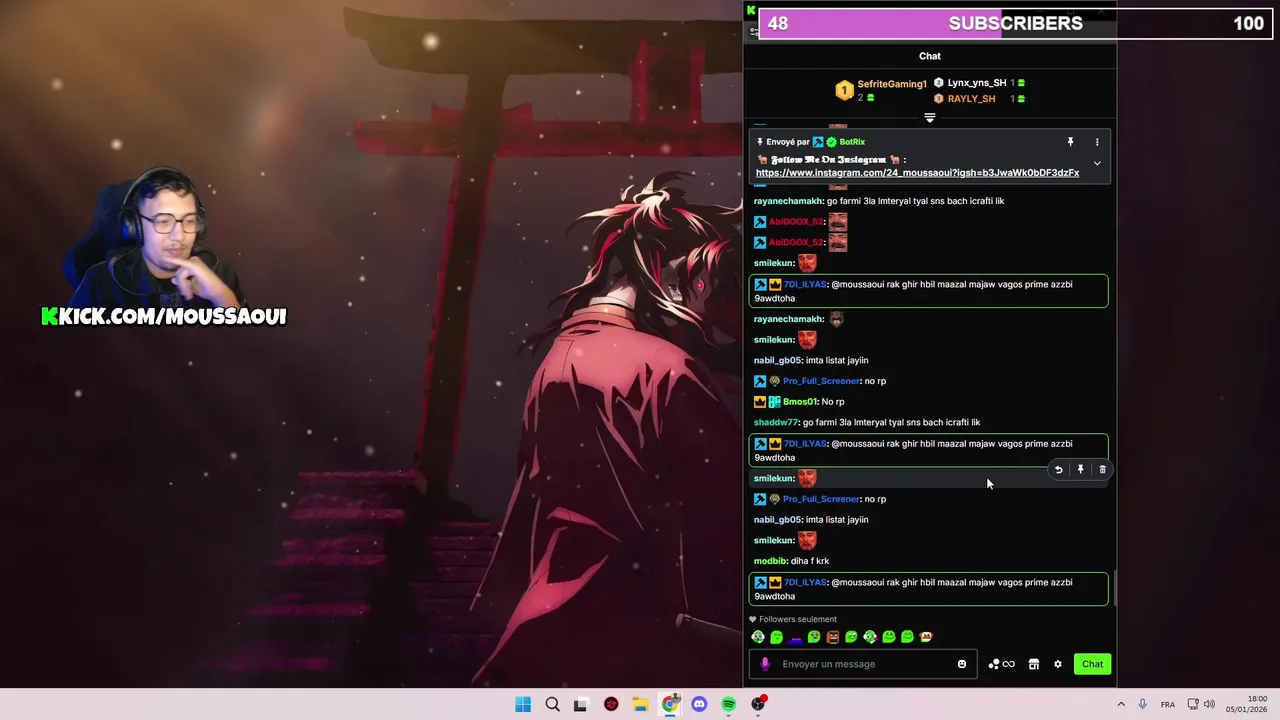Screen dimensions: 1280x720
Task: Select Lynx_yns_SH on the leaderboard
Action: click(977, 83)
